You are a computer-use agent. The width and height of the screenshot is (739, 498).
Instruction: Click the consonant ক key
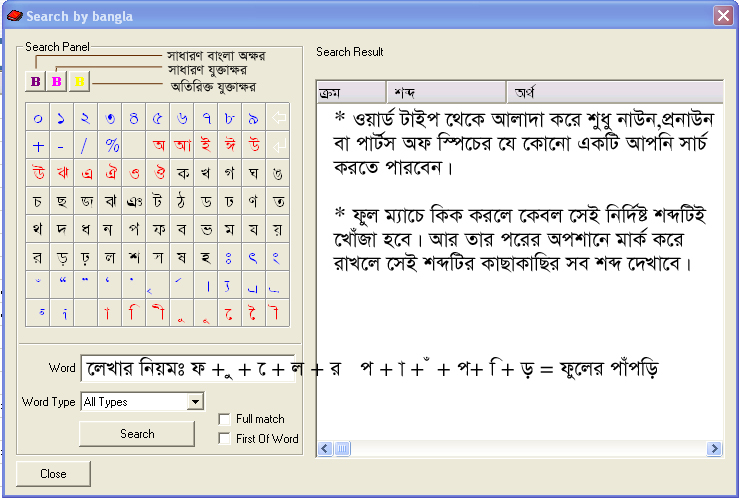(x=182, y=173)
